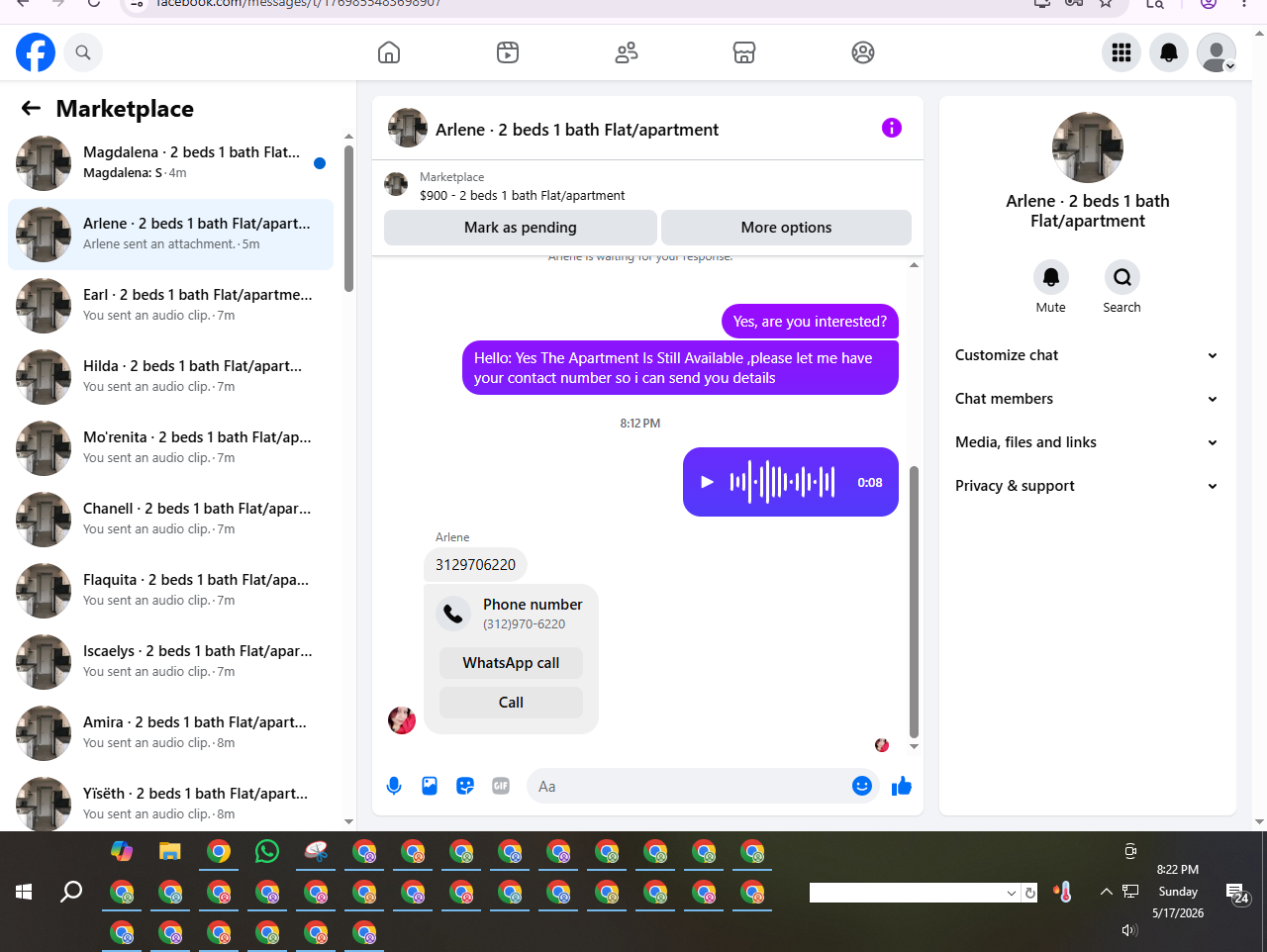
Task: Click the Call button in phone card
Action: (511, 703)
